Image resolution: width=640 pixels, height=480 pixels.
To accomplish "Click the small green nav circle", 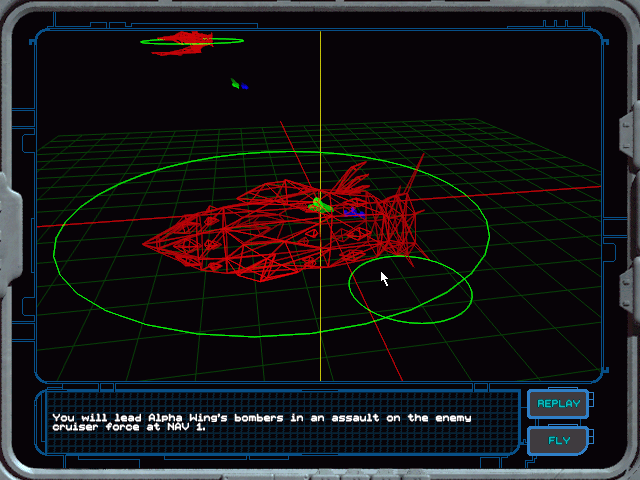I will point(411,290).
